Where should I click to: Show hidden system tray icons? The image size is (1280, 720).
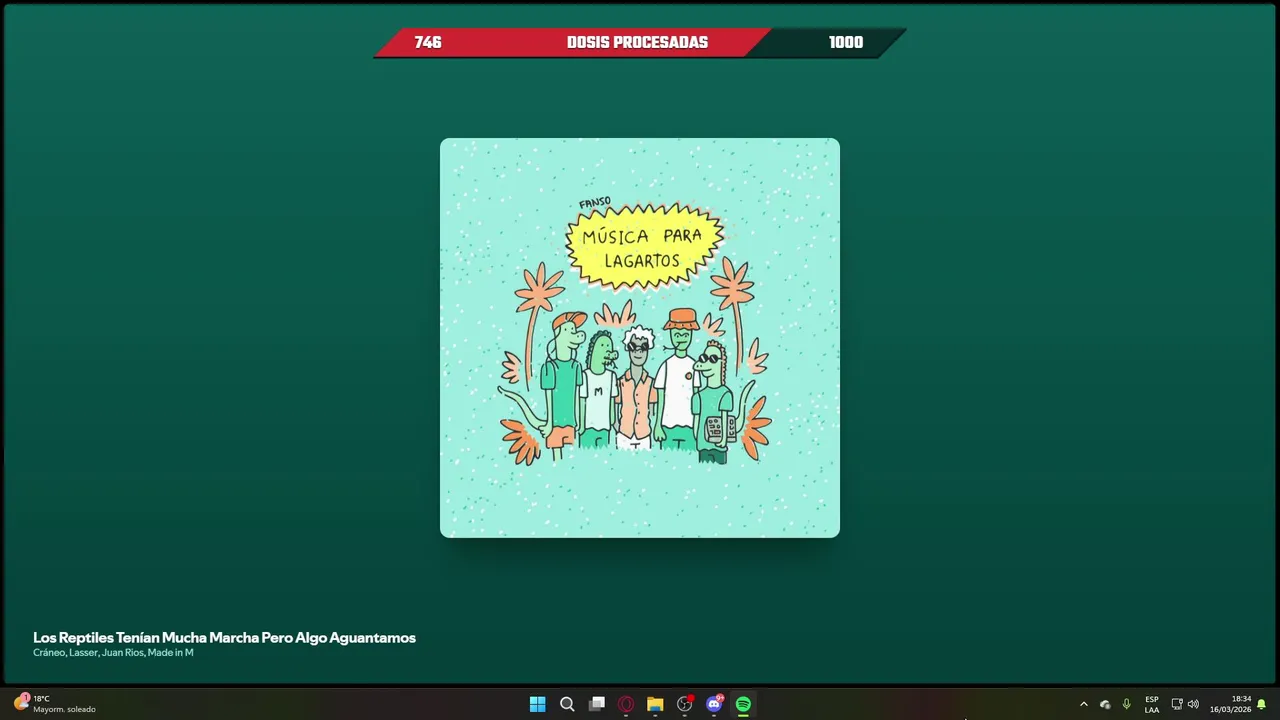coord(1083,704)
